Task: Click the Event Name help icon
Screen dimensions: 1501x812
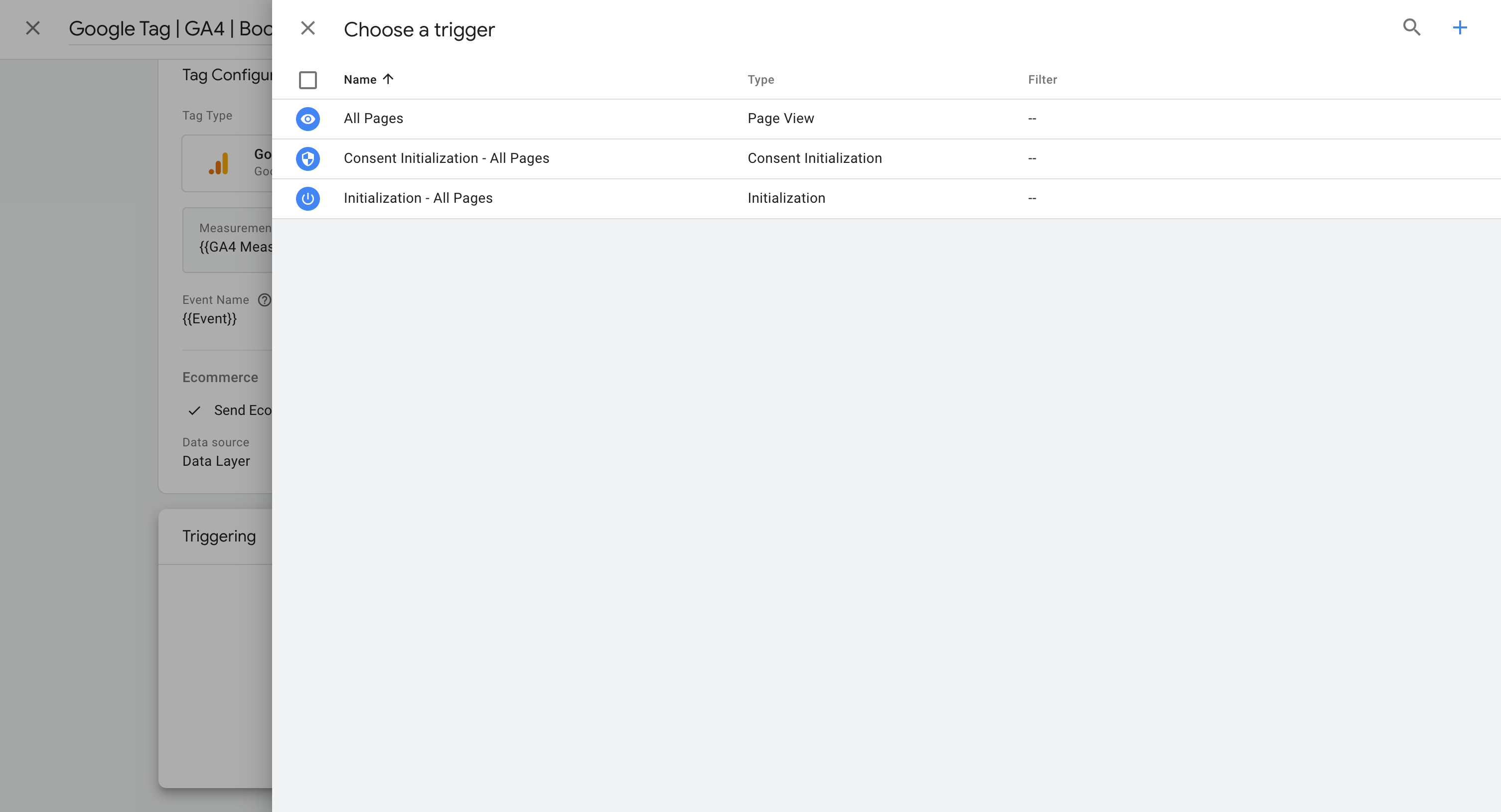Action: tap(265, 300)
